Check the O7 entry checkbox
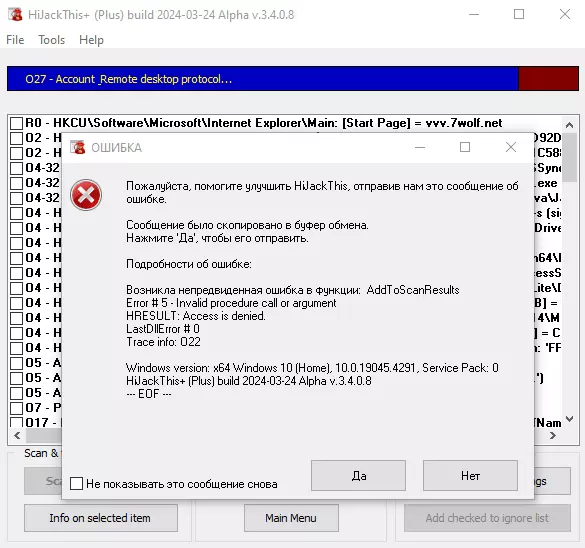Viewport: 585px width, 548px height. [16, 408]
